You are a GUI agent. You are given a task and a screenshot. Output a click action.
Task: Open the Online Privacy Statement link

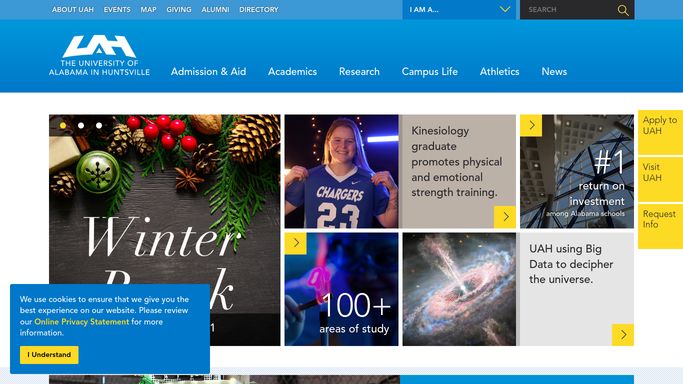point(81,322)
